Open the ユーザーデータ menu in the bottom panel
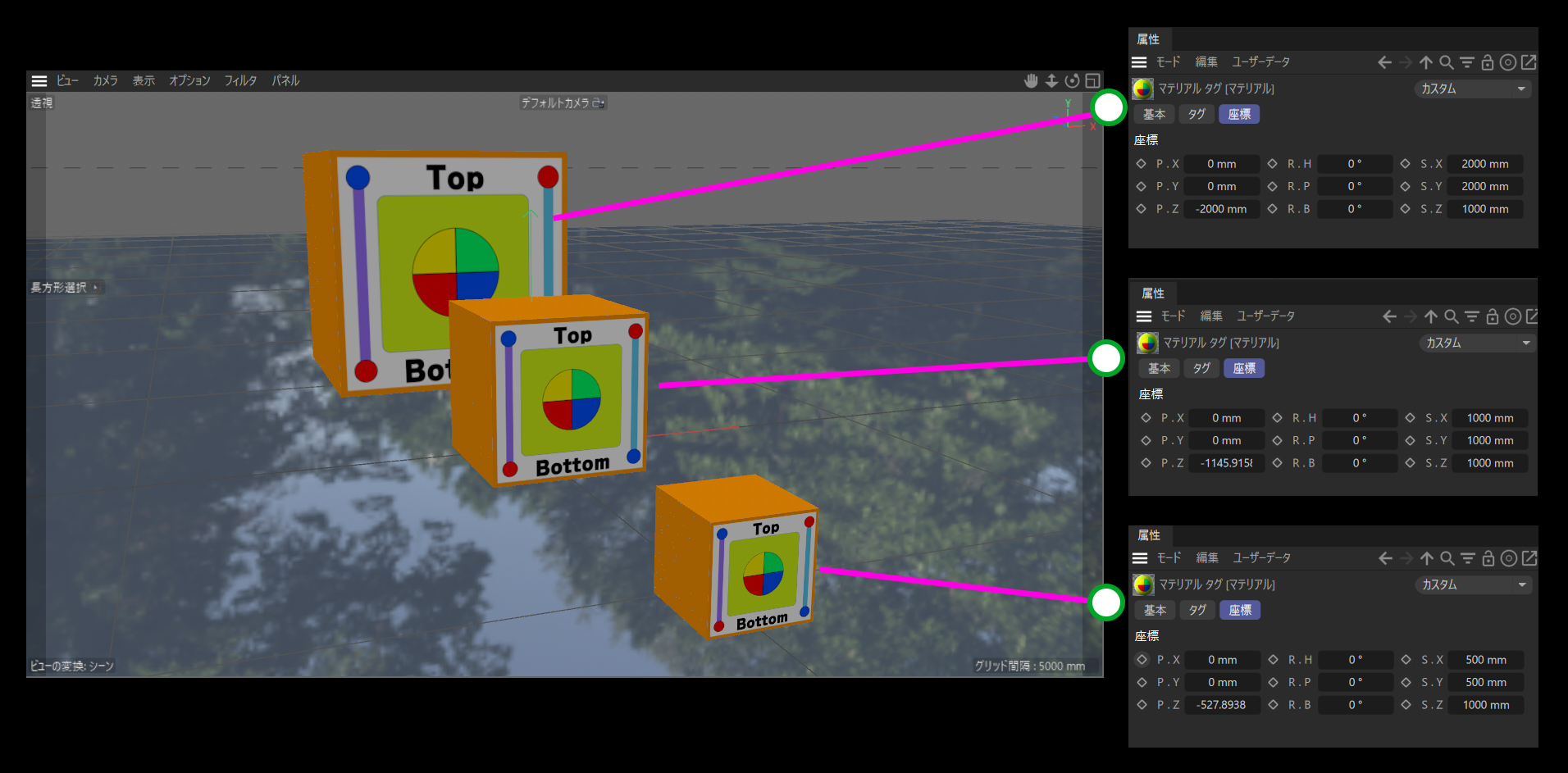Viewport: 1568px width, 773px height. (x=1261, y=558)
